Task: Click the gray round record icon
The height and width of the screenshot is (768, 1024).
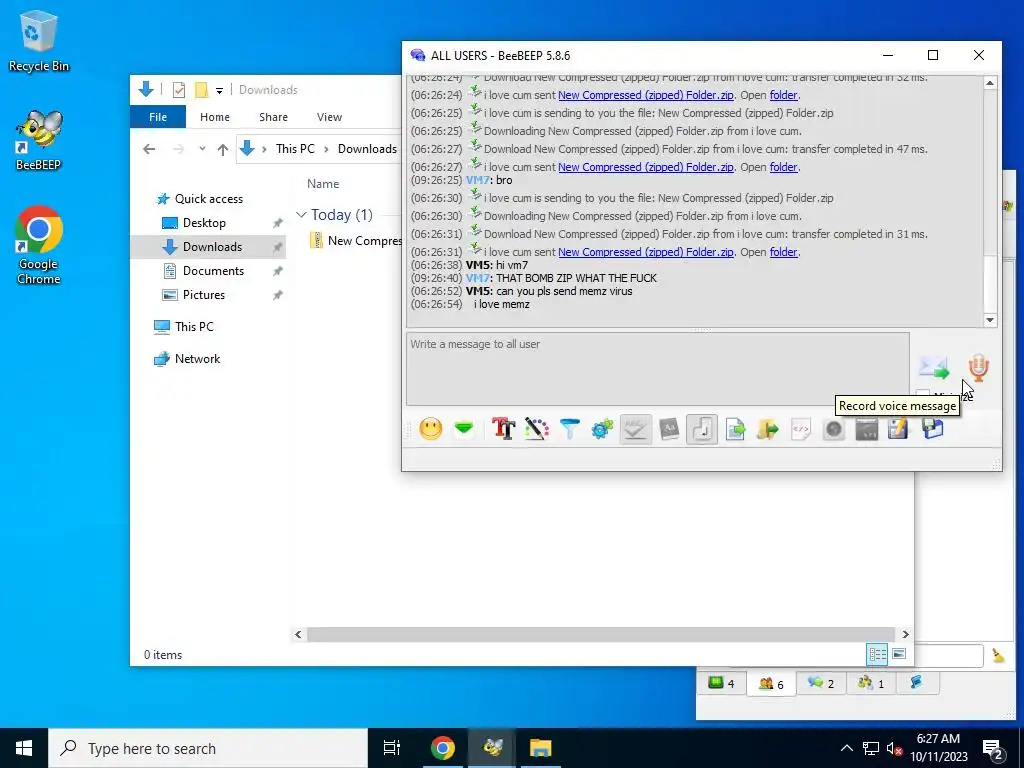Action: click(x=833, y=429)
